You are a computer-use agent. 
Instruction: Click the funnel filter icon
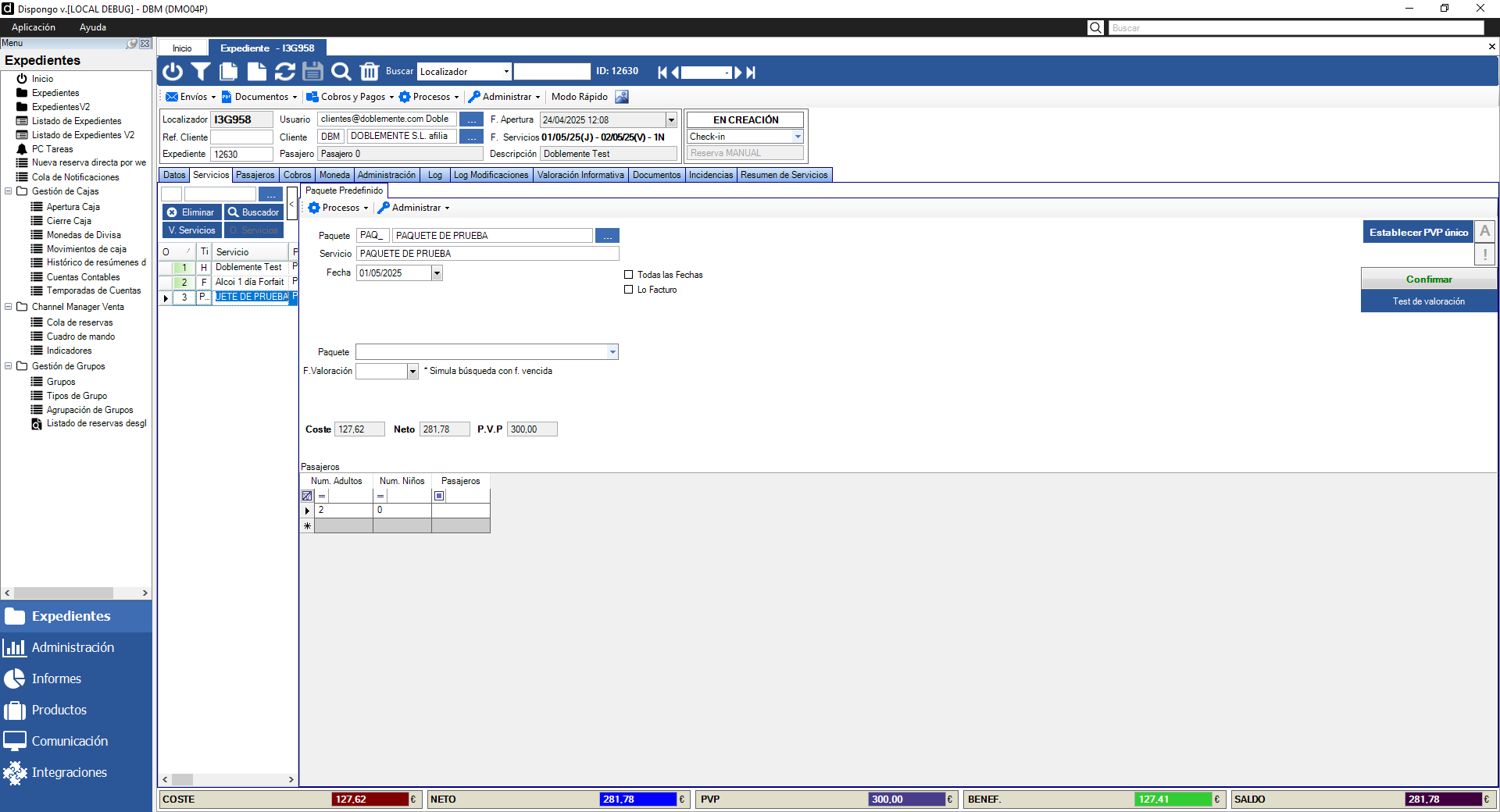(x=201, y=72)
